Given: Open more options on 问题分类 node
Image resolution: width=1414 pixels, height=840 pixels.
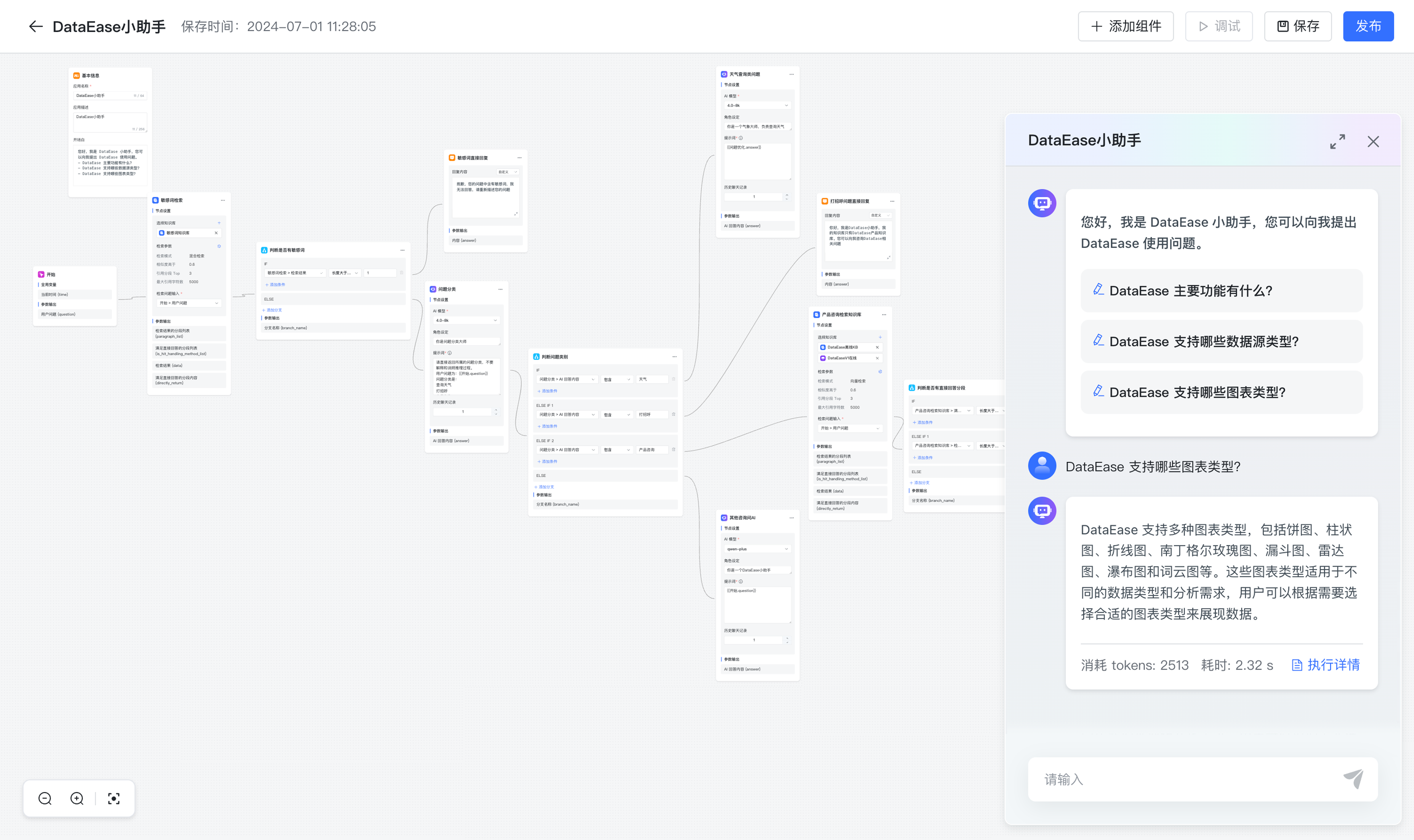Looking at the screenshot, I should (500, 289).
